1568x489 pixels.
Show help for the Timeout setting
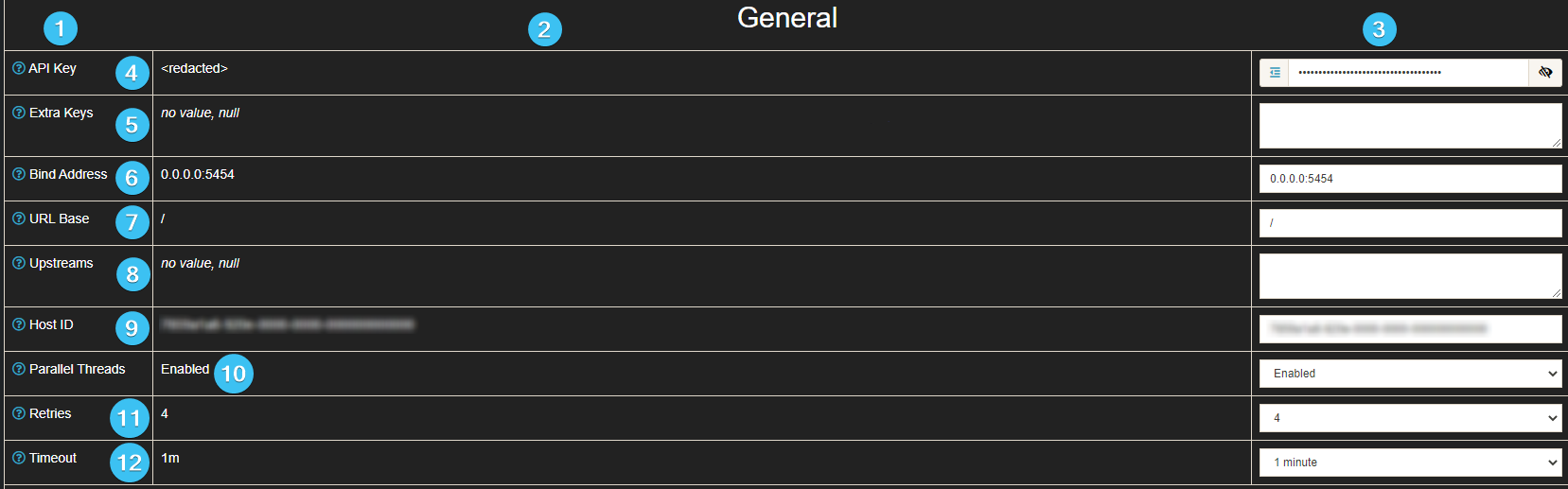tap(19, 458)
